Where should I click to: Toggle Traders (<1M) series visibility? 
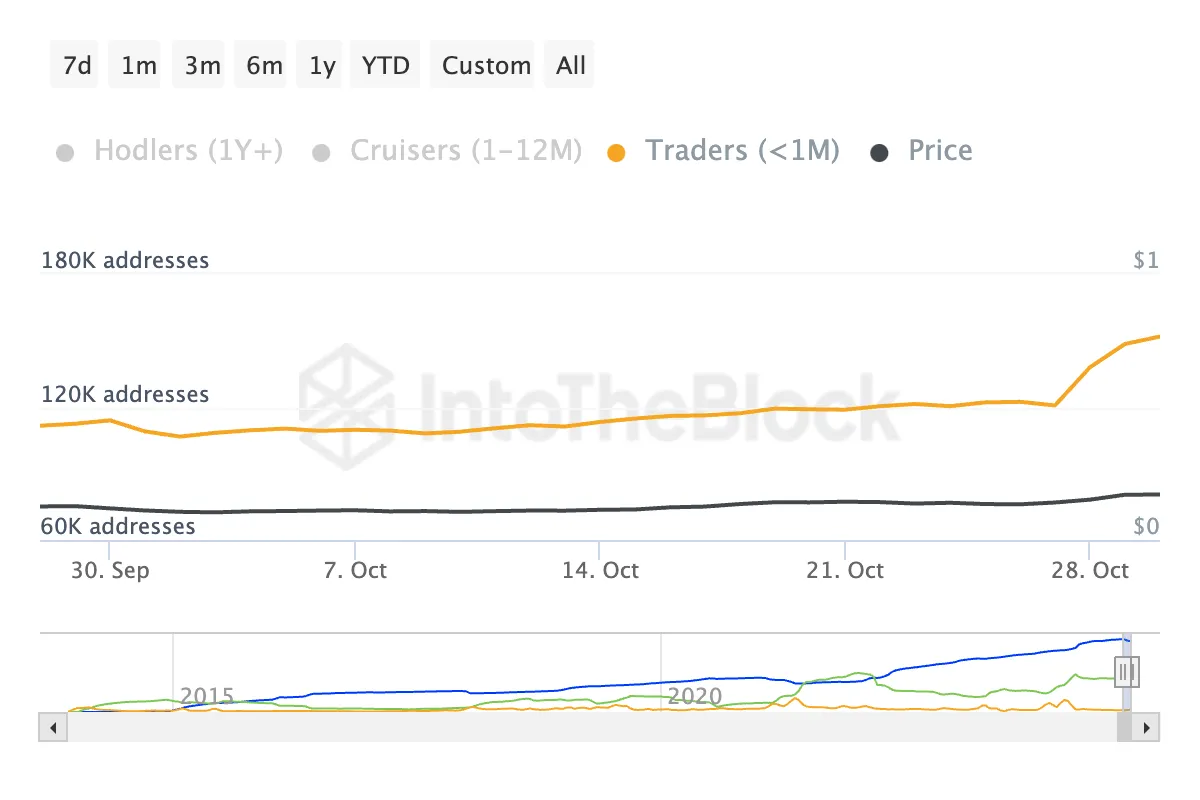[741, 151]
